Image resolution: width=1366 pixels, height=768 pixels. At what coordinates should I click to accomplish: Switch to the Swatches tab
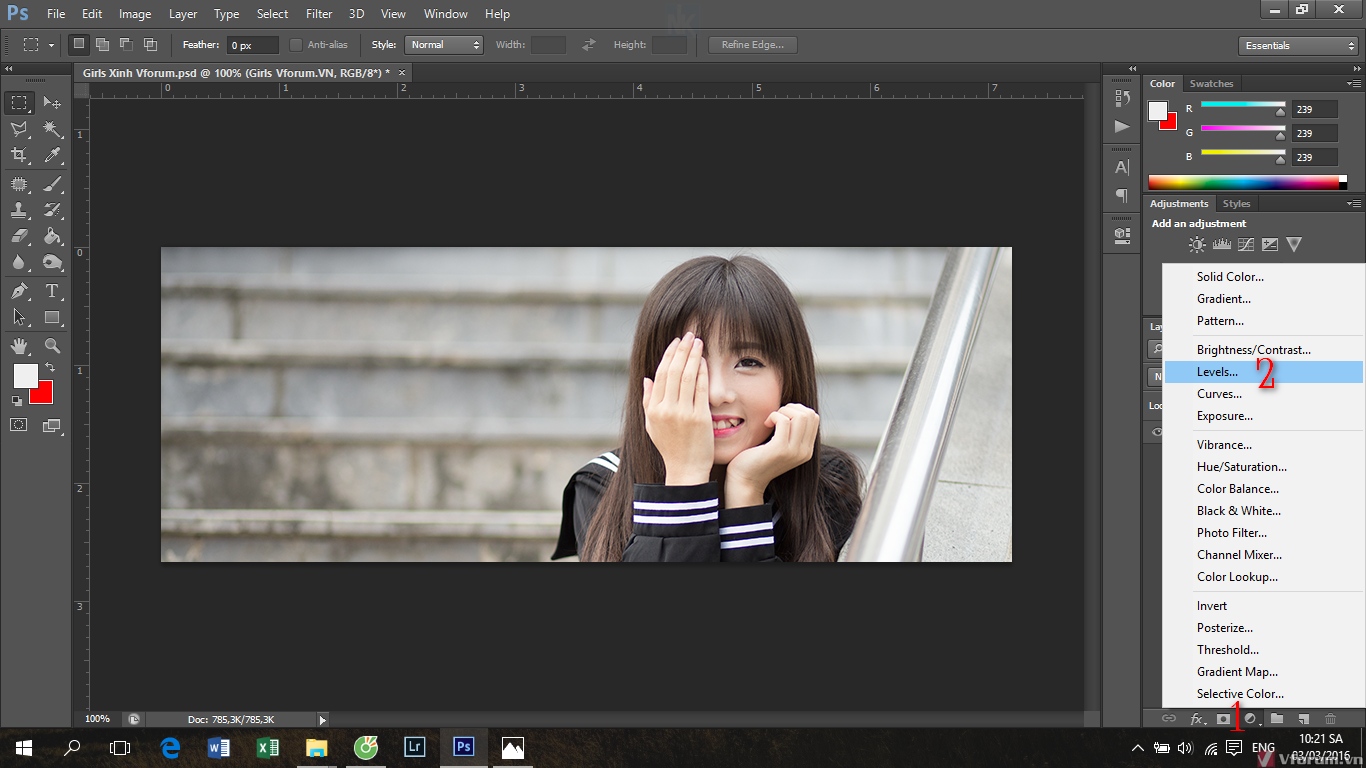pos(1211,83)
